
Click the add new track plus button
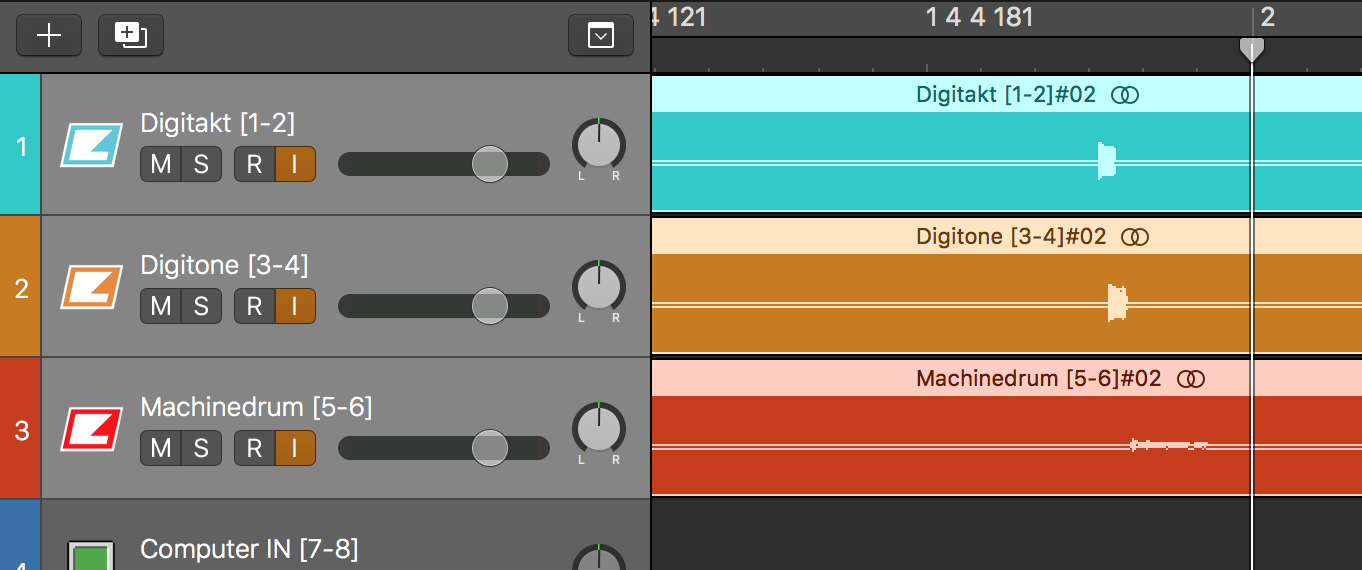pos(48,36)
